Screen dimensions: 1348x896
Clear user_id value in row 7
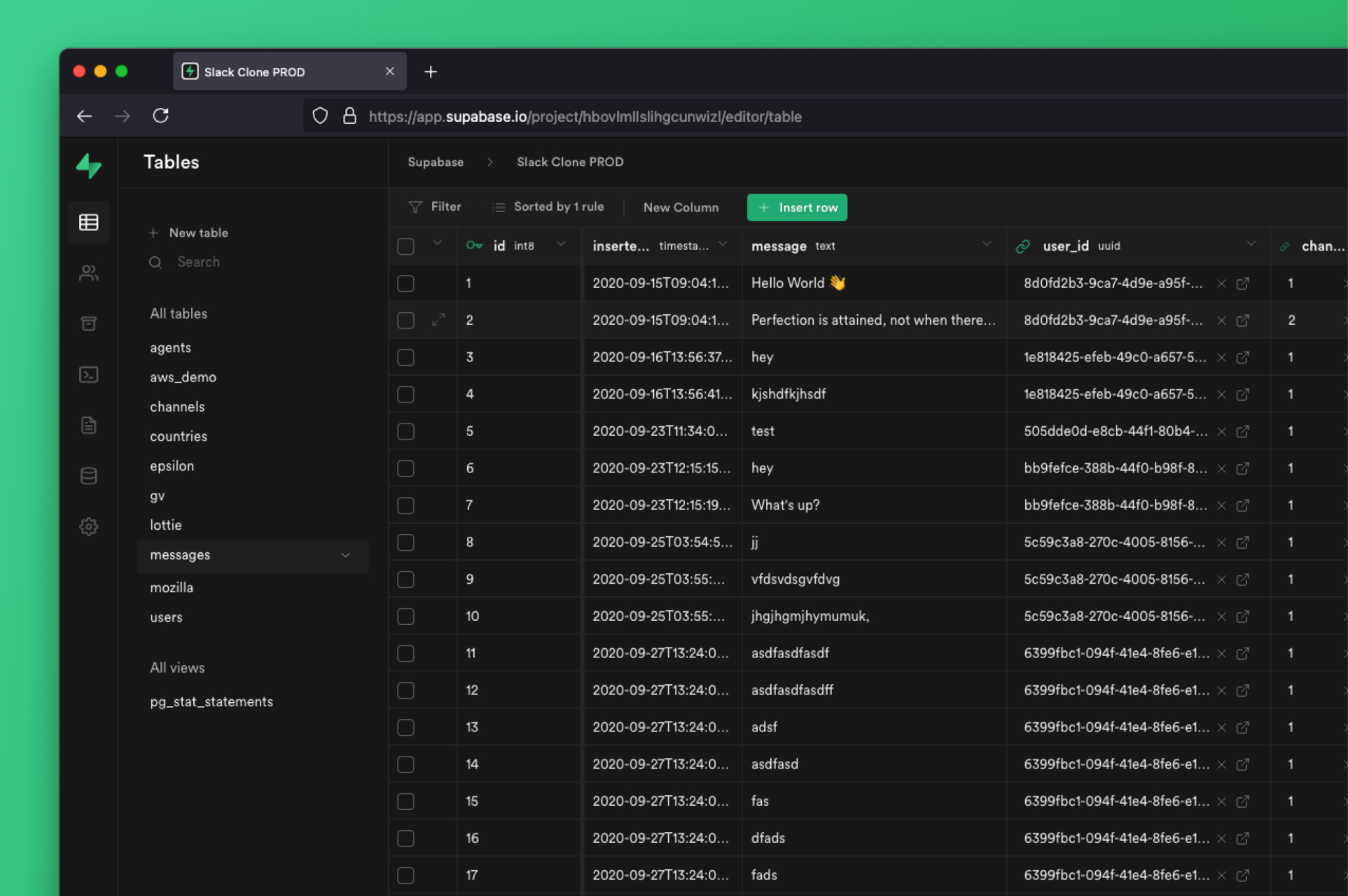pos(1221,505)
